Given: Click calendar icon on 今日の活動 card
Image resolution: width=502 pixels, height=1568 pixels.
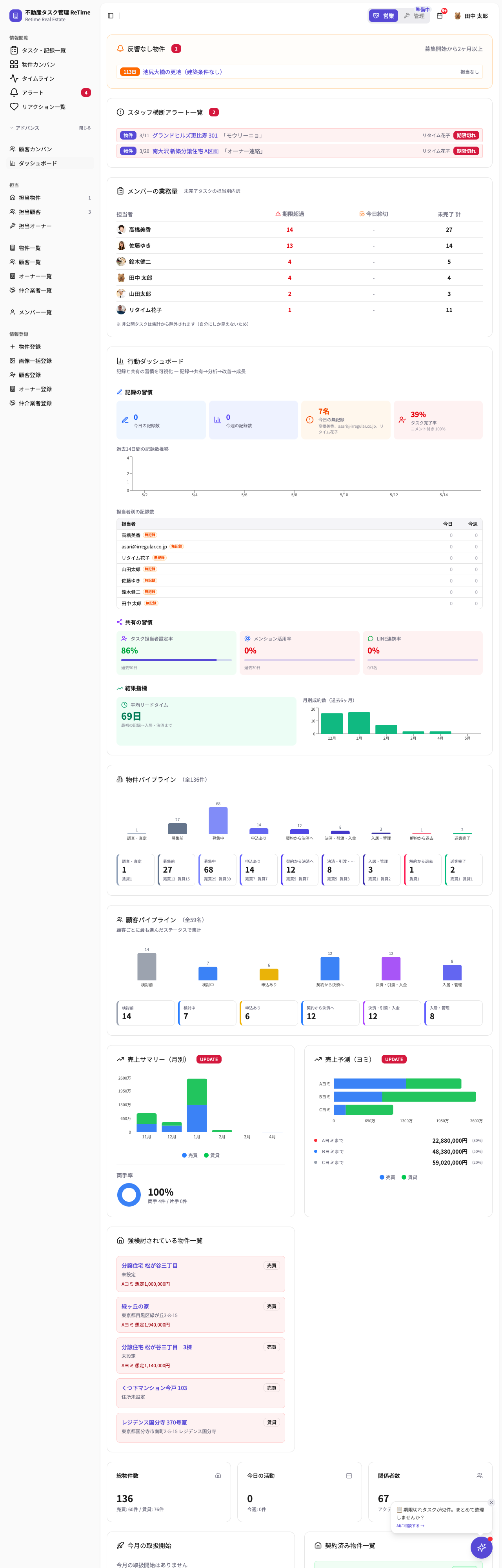Looking at the screenshot, I should pyautogui.click(x=349, y=1475).
